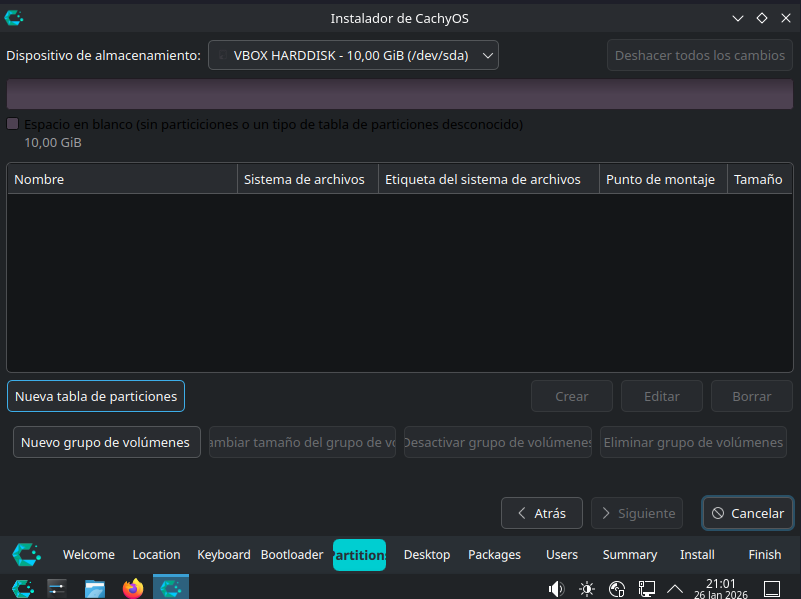The width and height of the screenshot is (801, 599).
Task: Open the CachyOS application launcher in the taskbar
Action: coord(22,588)
